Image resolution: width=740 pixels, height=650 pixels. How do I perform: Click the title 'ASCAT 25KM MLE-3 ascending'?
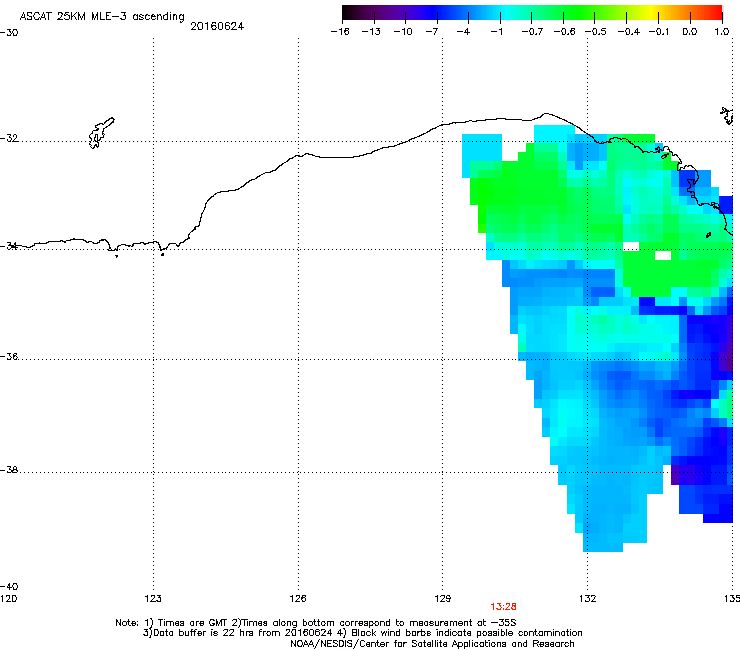(102, 16)
